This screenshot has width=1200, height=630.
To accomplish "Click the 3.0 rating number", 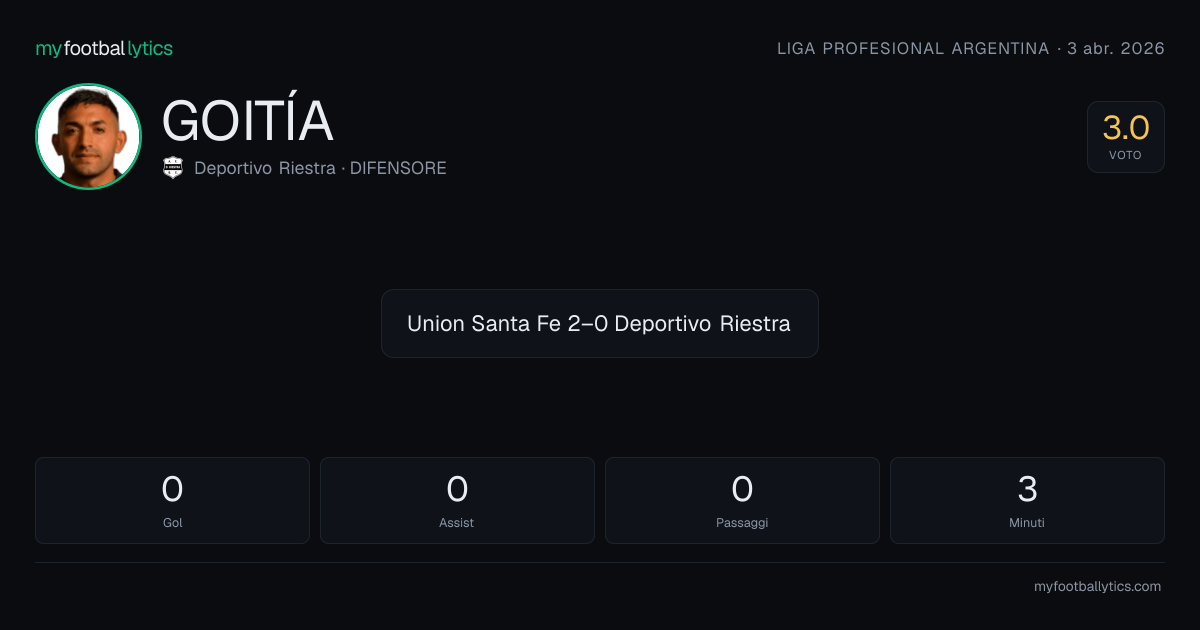I will (1126, 128).
